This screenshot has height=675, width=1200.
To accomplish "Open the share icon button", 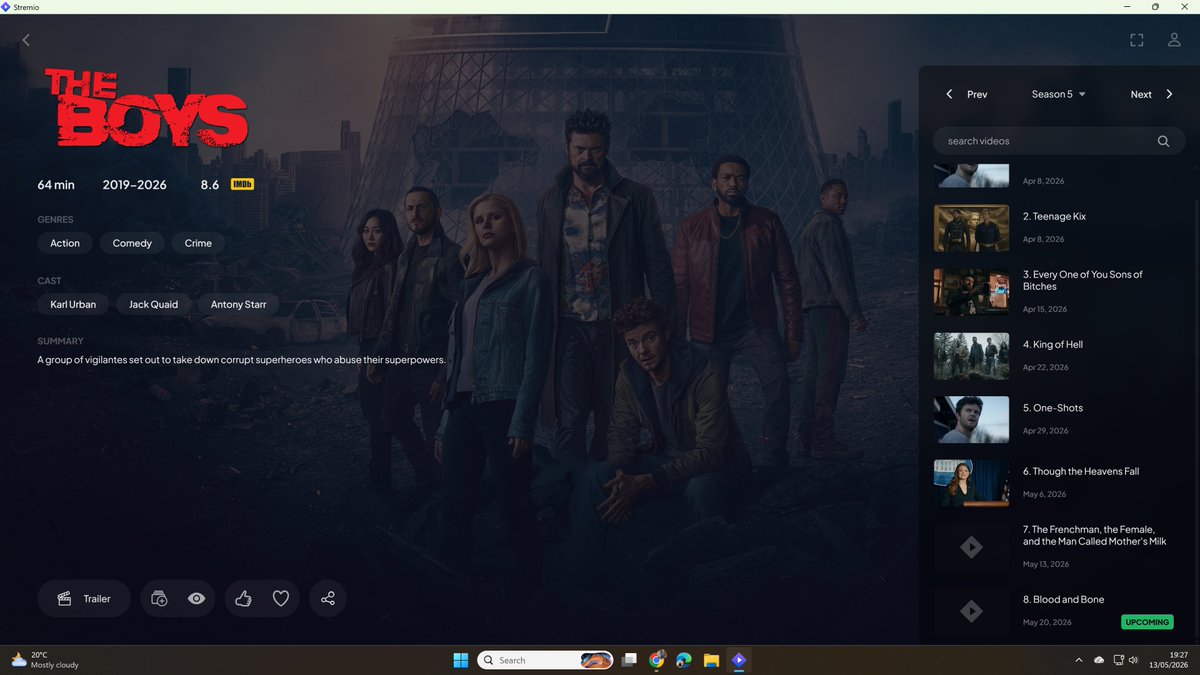I will coord(327,599).
